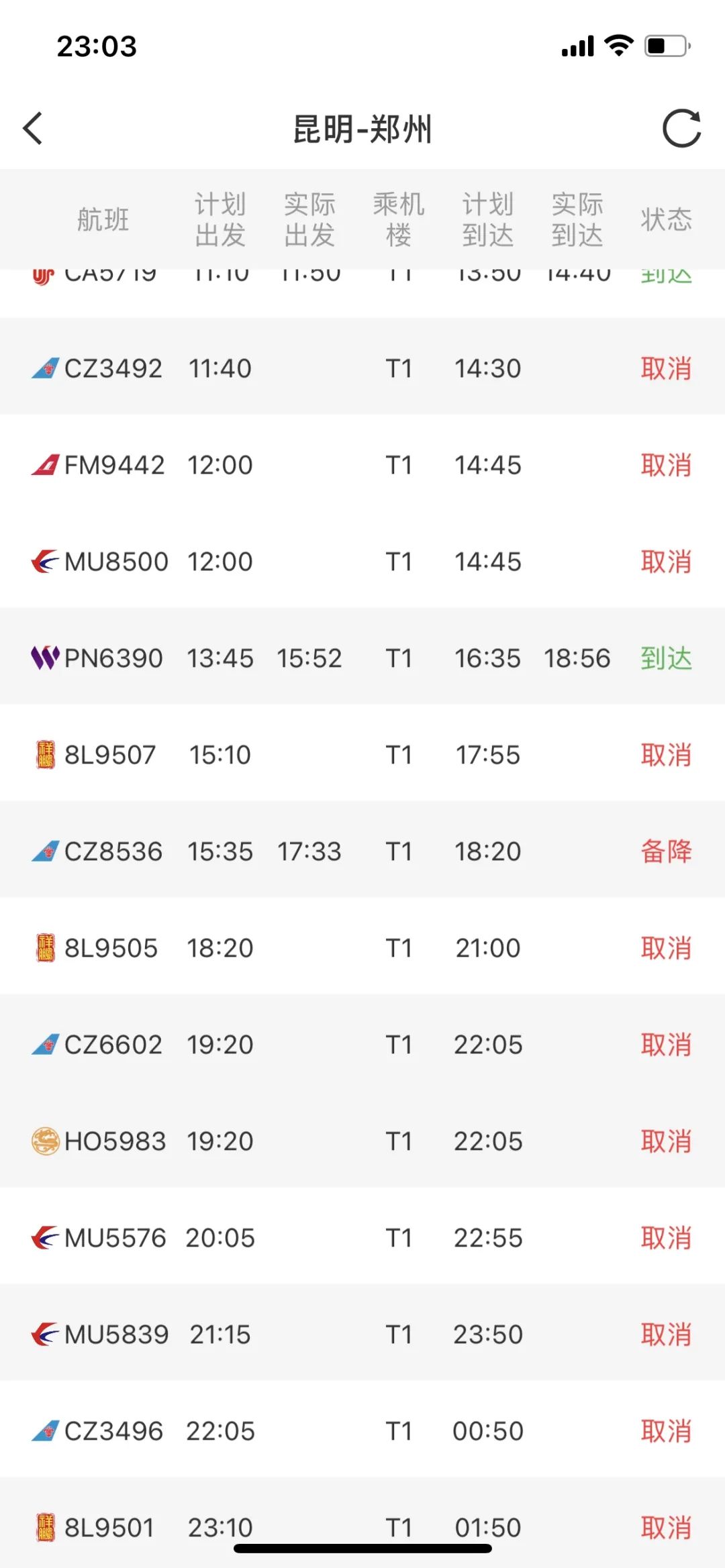Tap the 昆明-郑州 page title
The width and height of the screenshot is (725, 1568).
pyautogui.click(x=362, y=129)
